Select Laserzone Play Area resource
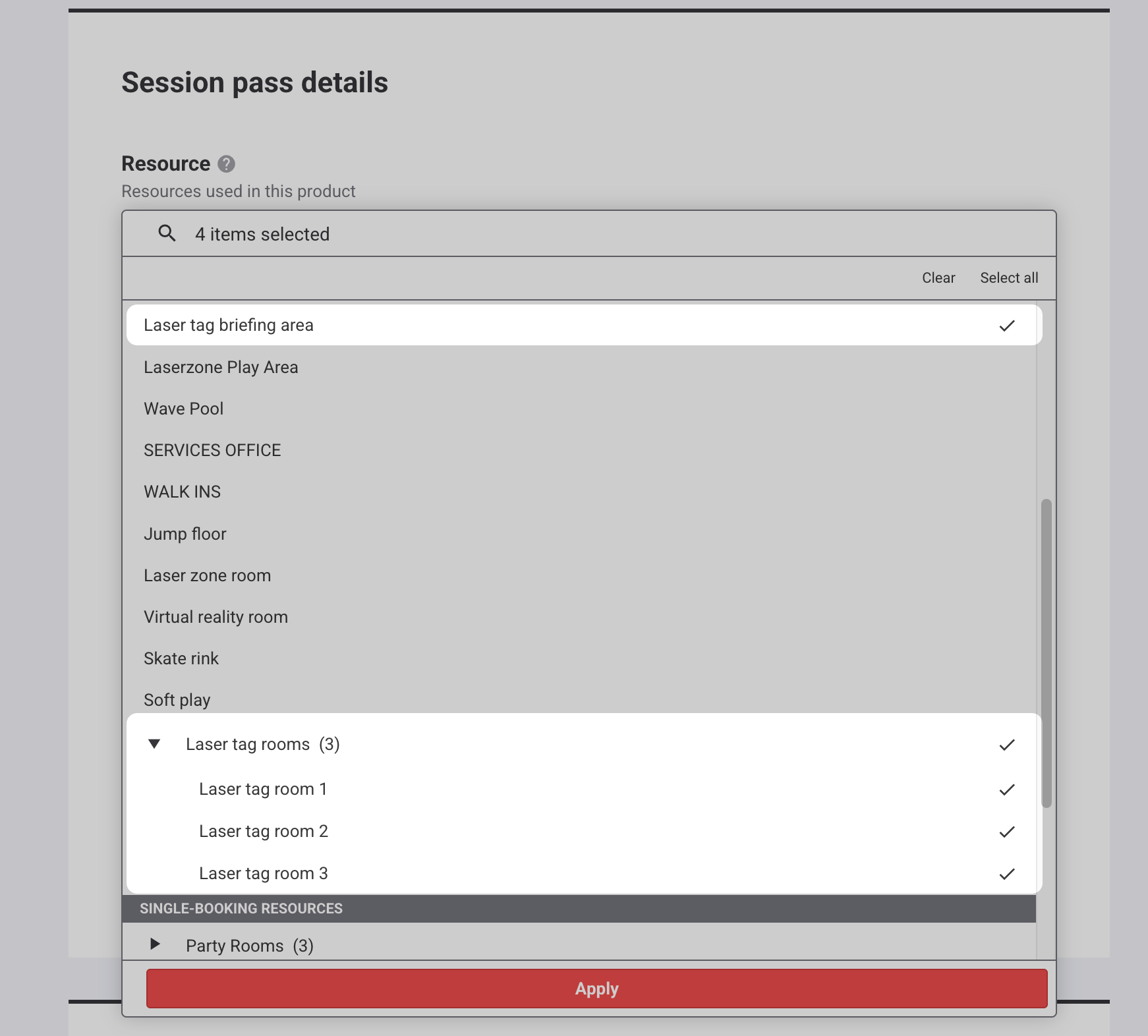 click(221, 367)
